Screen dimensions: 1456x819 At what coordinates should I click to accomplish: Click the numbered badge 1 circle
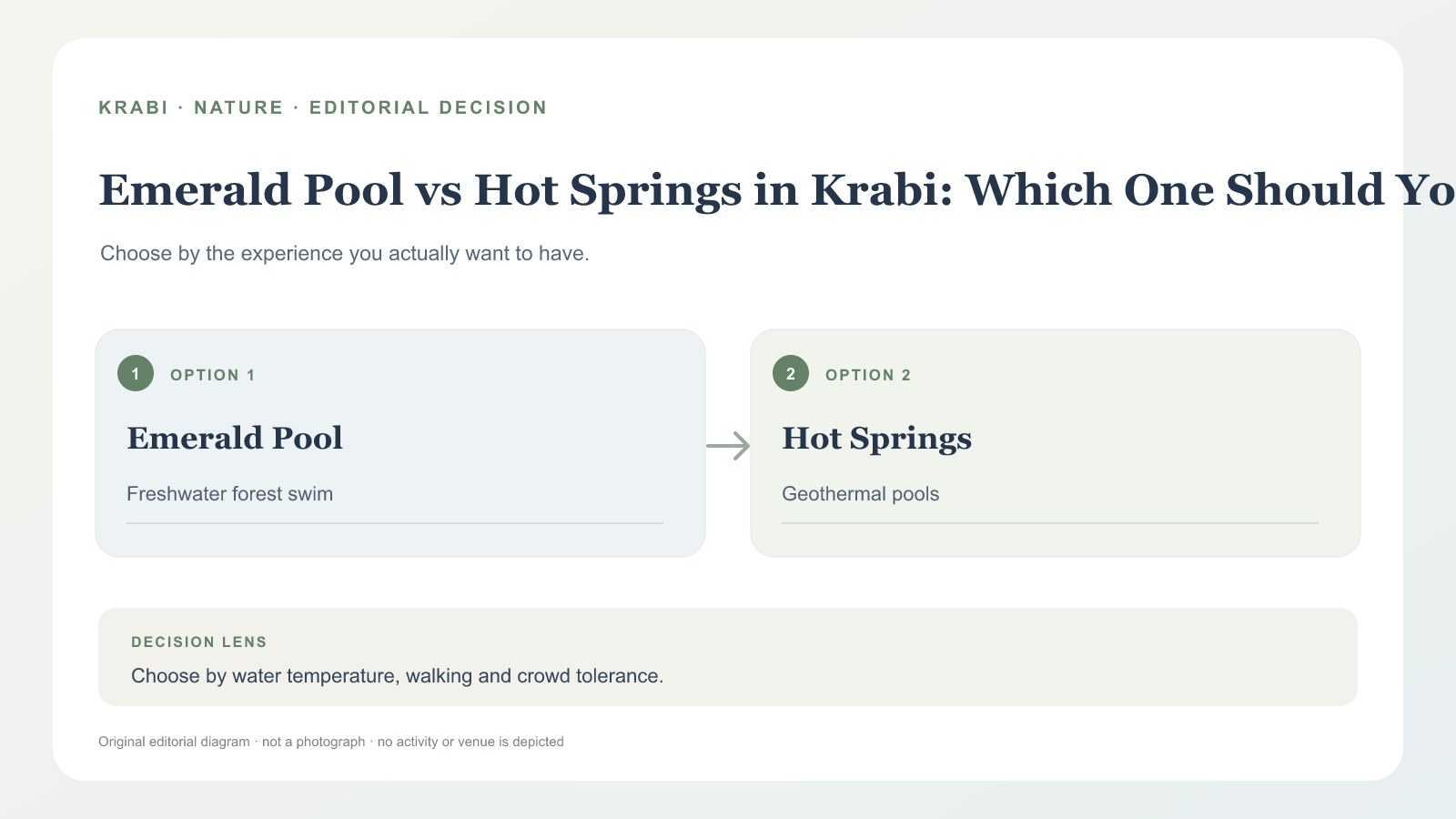coord(136,373)
